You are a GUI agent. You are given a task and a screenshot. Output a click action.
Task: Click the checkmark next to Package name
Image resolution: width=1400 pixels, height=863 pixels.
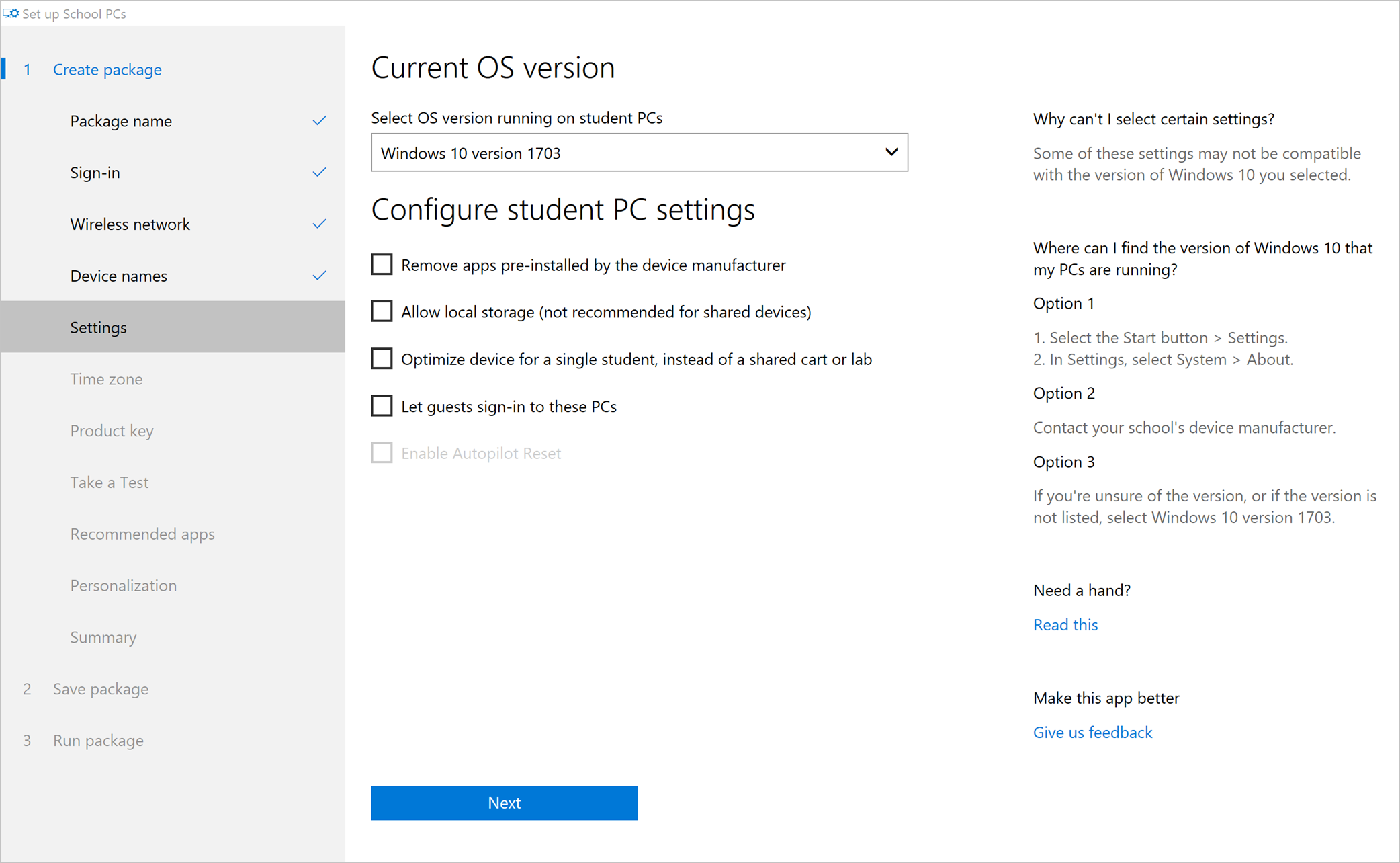point(319,121)
